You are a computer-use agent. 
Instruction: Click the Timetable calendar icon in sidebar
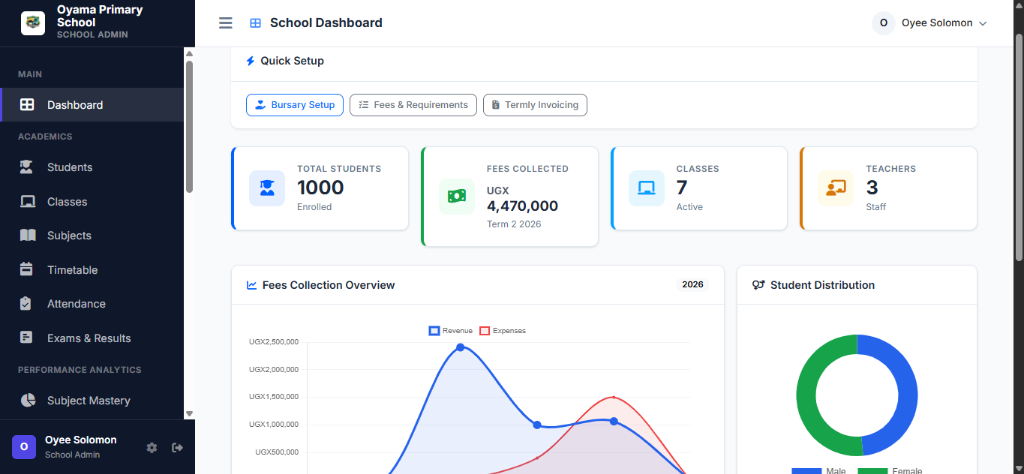pos(26,270)
